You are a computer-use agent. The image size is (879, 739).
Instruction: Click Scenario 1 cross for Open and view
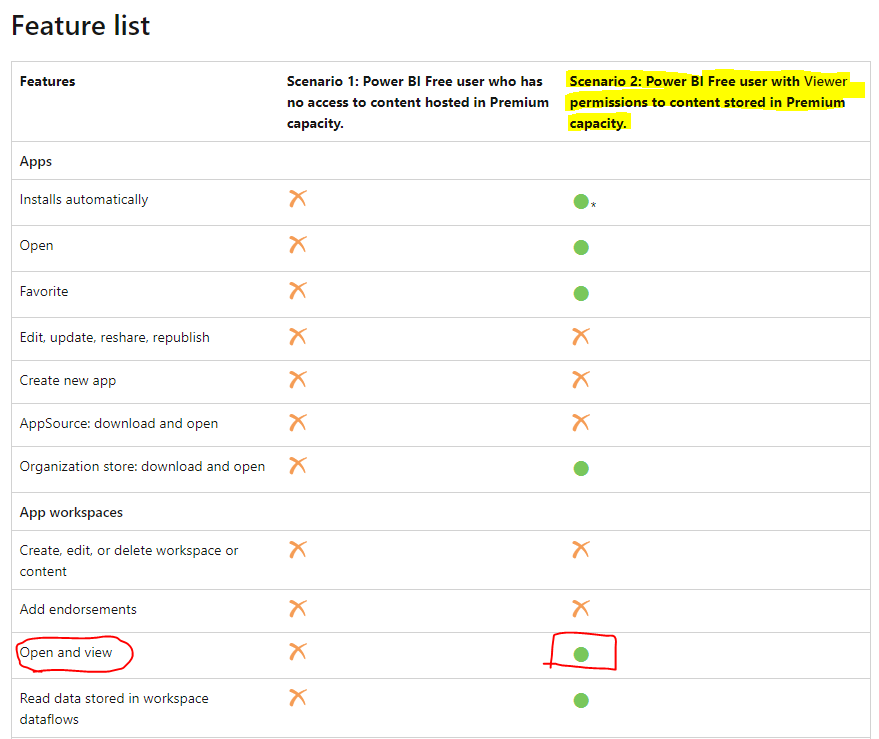click(298, 652)
